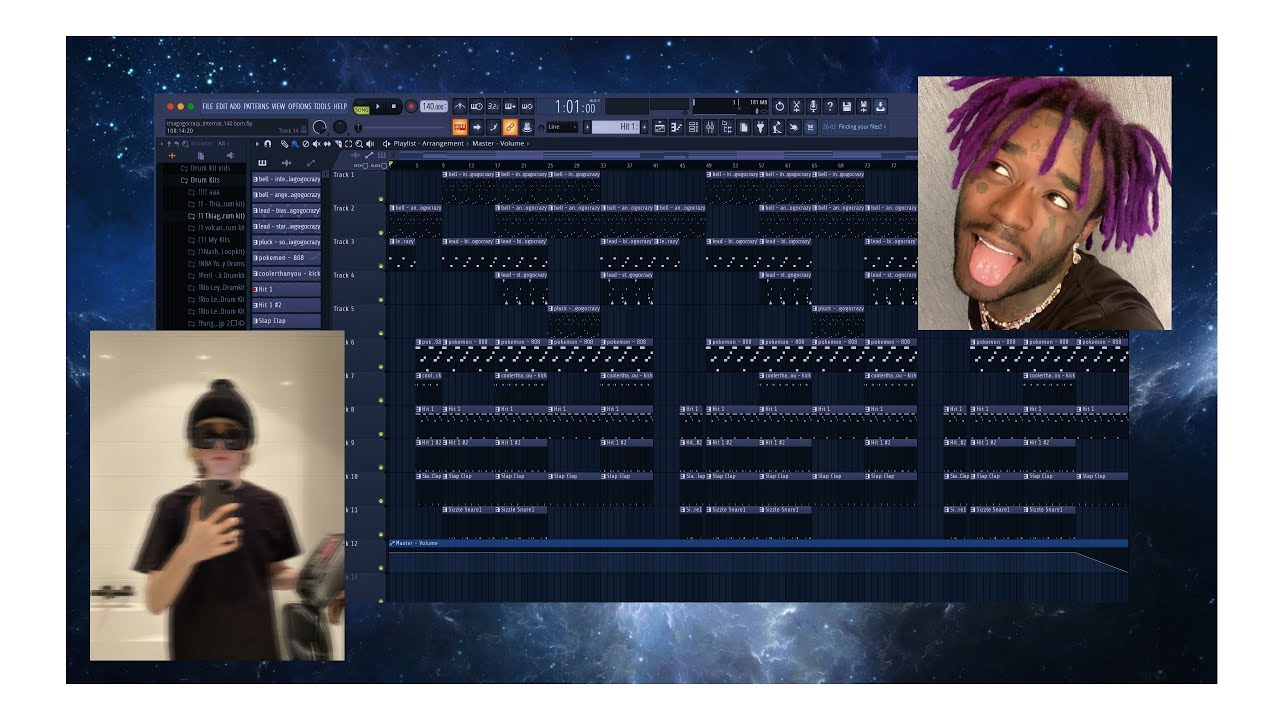Select the pencil draw tool in playlist
Viewport: 1280px width, 720px height.
[285, 143]
